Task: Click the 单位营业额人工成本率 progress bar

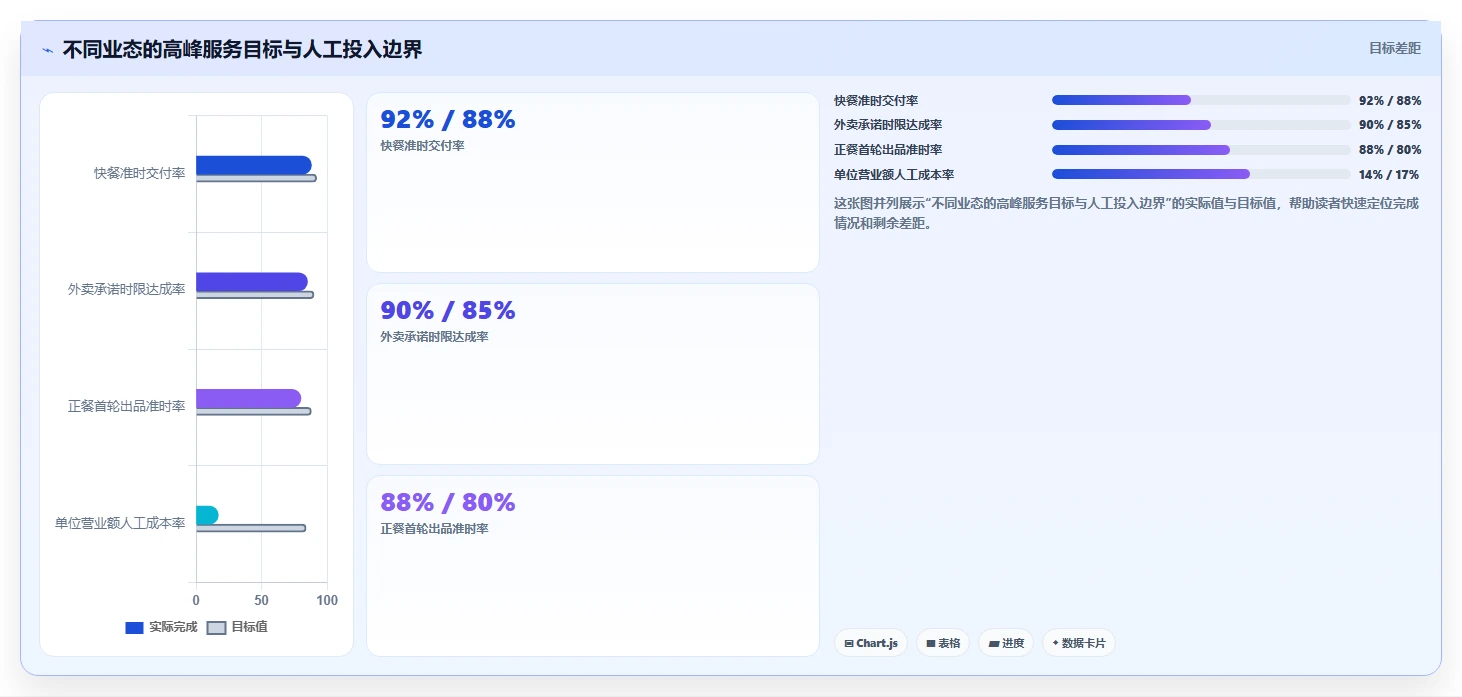Action: [1201, 174]
